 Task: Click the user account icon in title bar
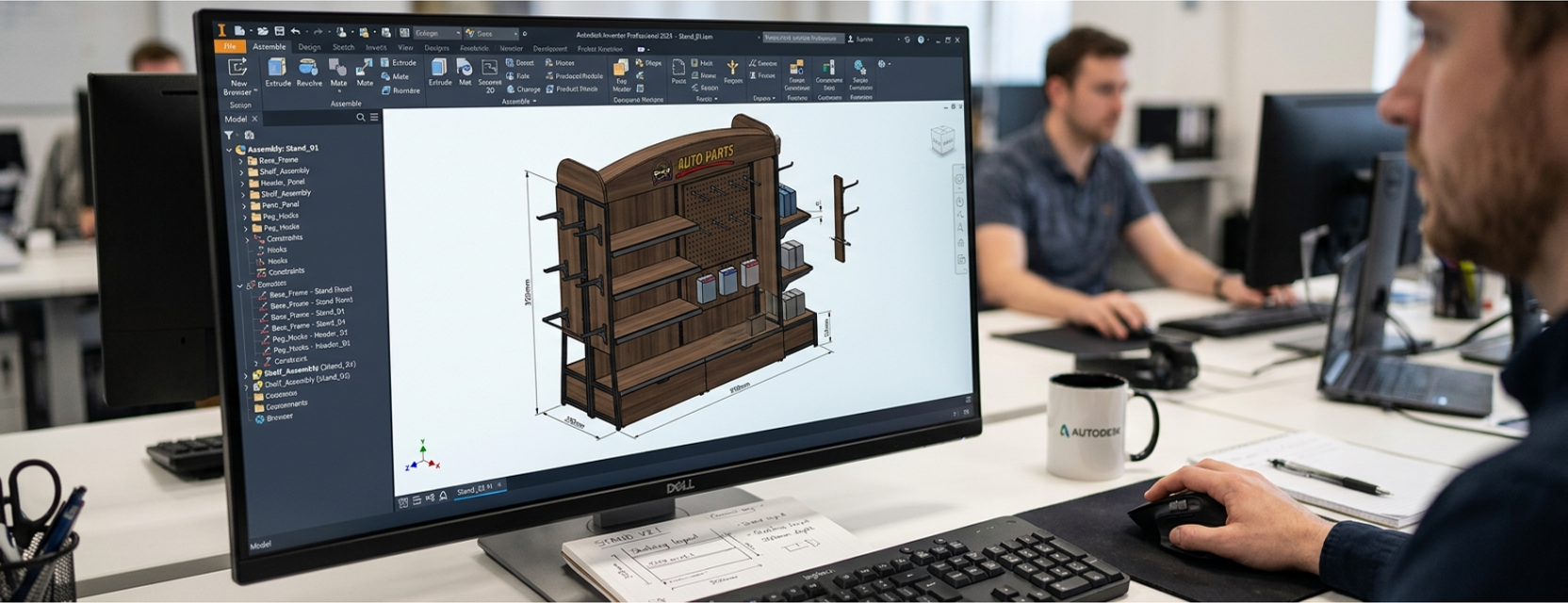(852, 40)
